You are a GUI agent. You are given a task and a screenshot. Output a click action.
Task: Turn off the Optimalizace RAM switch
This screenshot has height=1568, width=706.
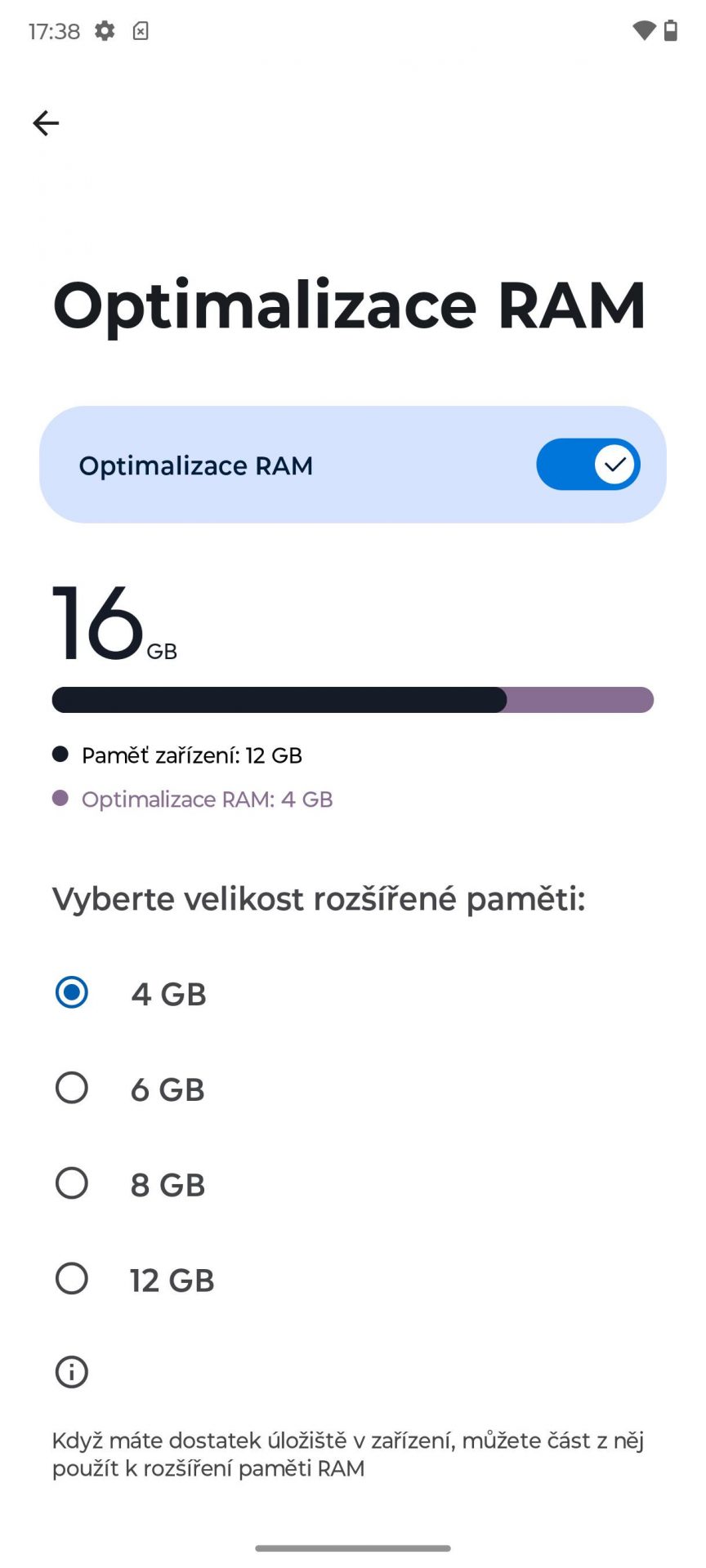[588, 465]
